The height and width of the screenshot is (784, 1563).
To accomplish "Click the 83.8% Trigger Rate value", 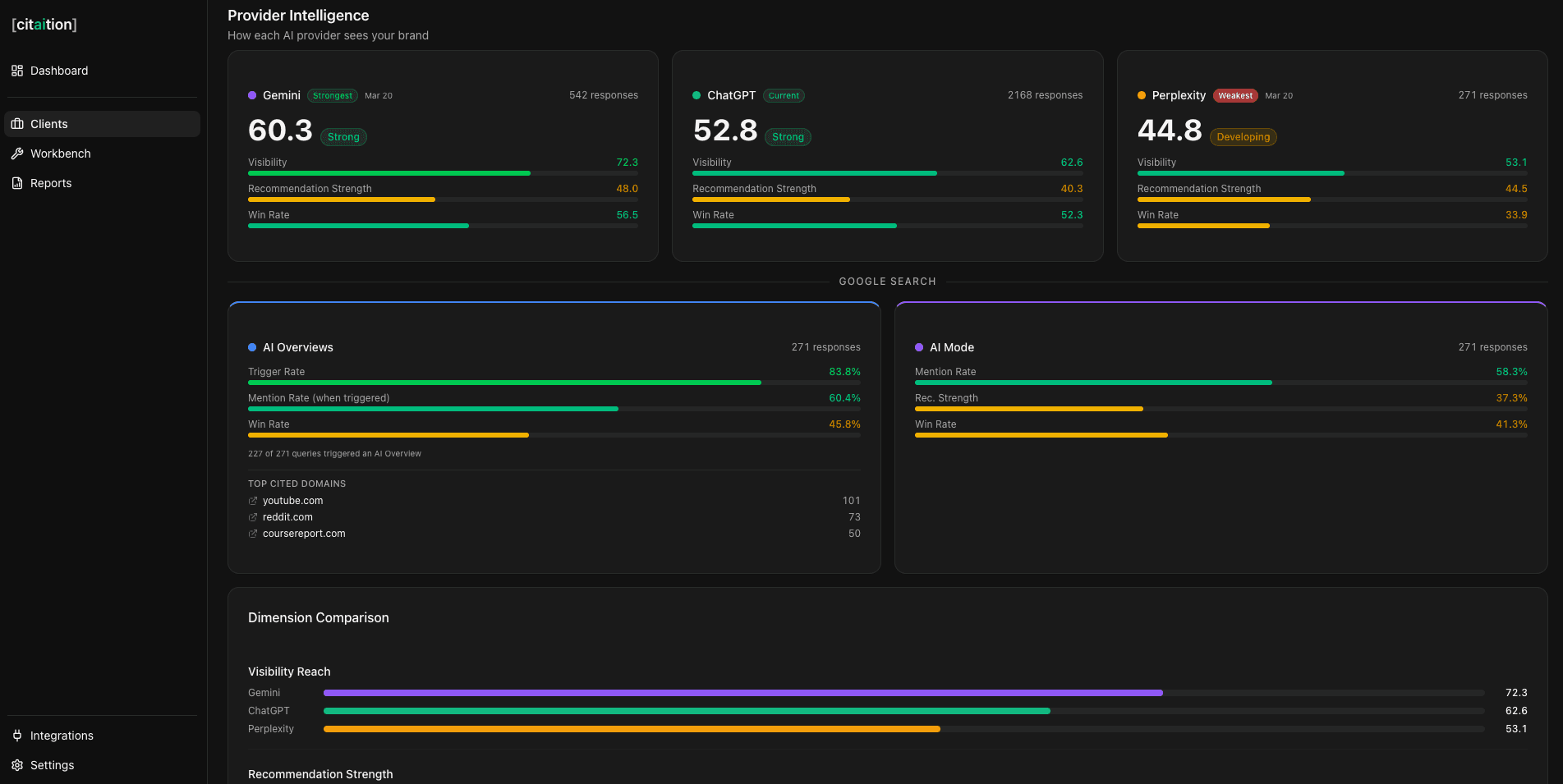I will pyautogui.click(x=844, y=372).
